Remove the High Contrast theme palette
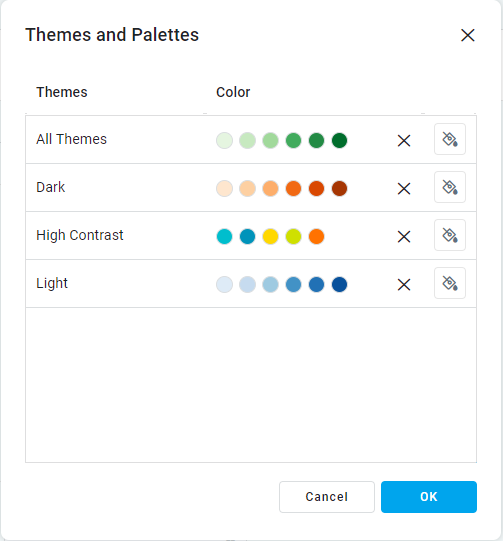The image size is (503, 541). point(404,237)
